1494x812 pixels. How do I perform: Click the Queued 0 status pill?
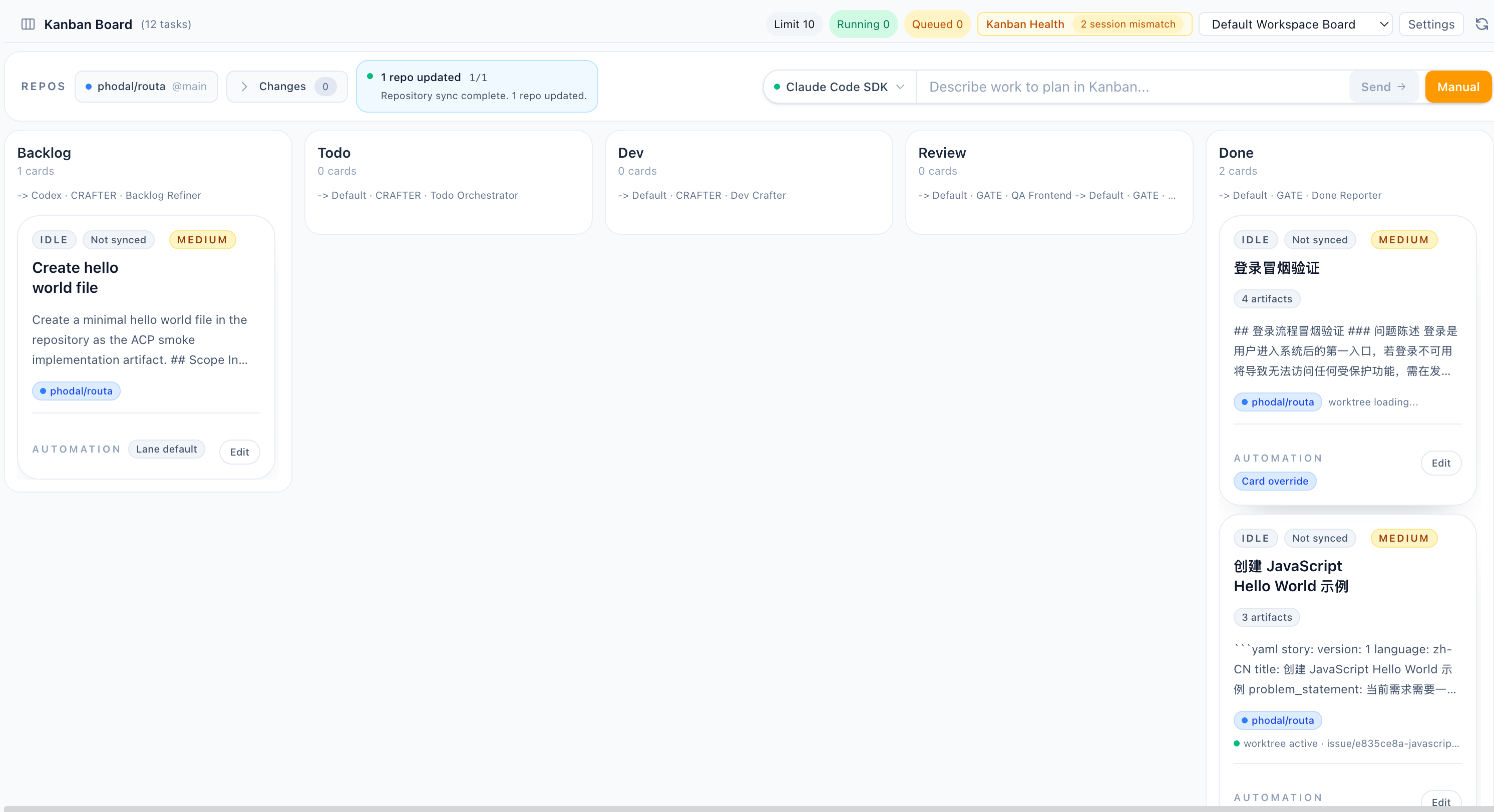(x=937, y=25)
